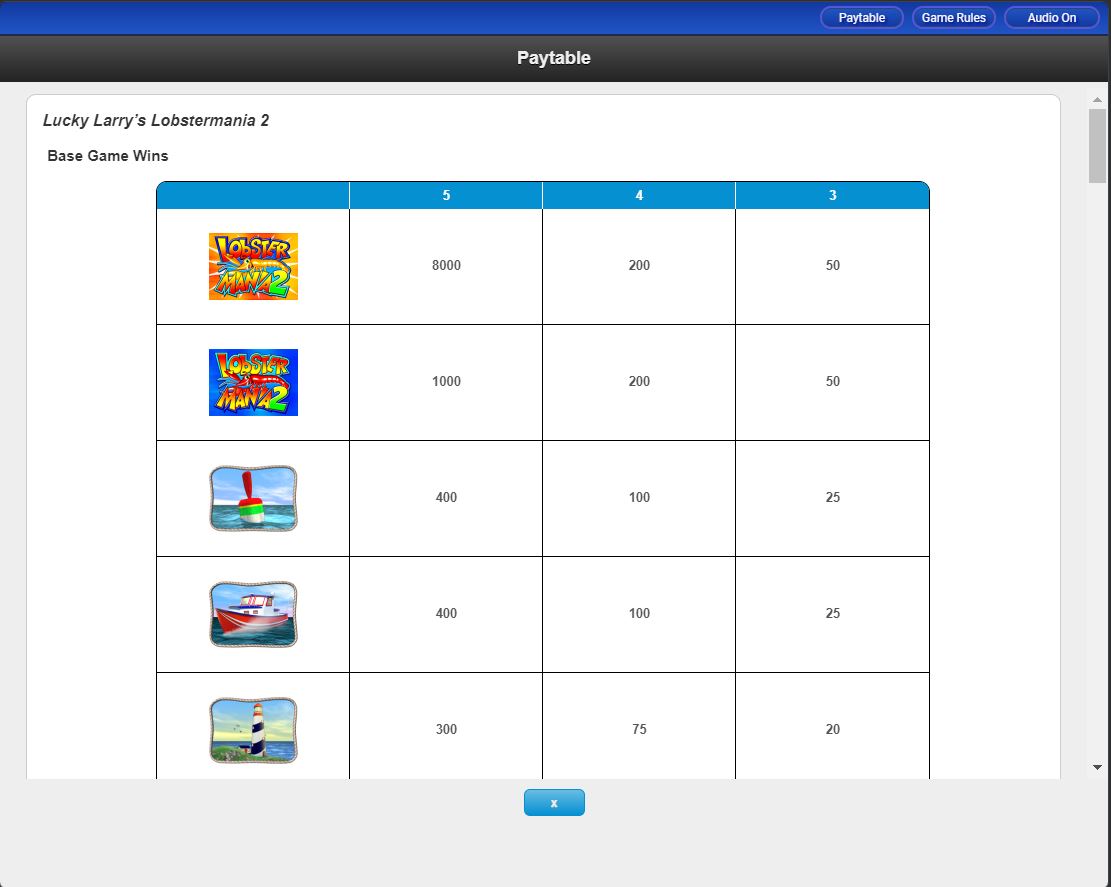Click the vertical scrollbar thumb
1111x887 pixels.
coord(1097,146)
